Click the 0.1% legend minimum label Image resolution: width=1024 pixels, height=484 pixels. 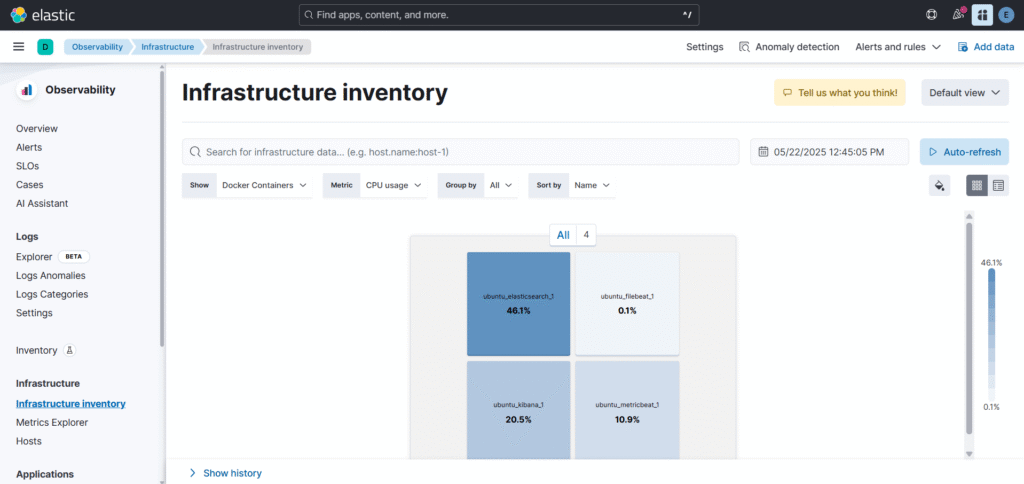[x=991, y=407]
